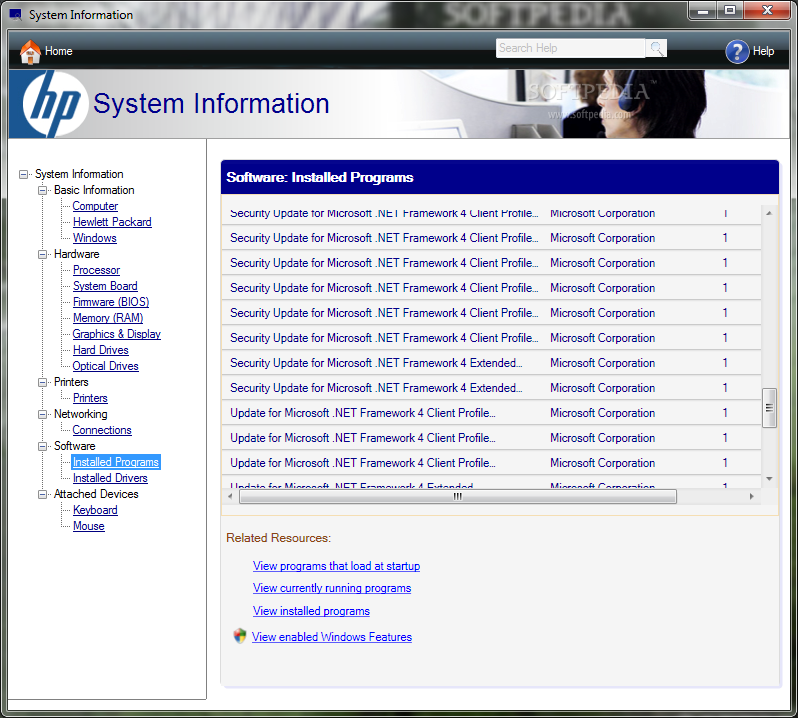Screen dimensions: 798x718
Task: Collapse the Hardware tree node
Action: click(43, 254)
